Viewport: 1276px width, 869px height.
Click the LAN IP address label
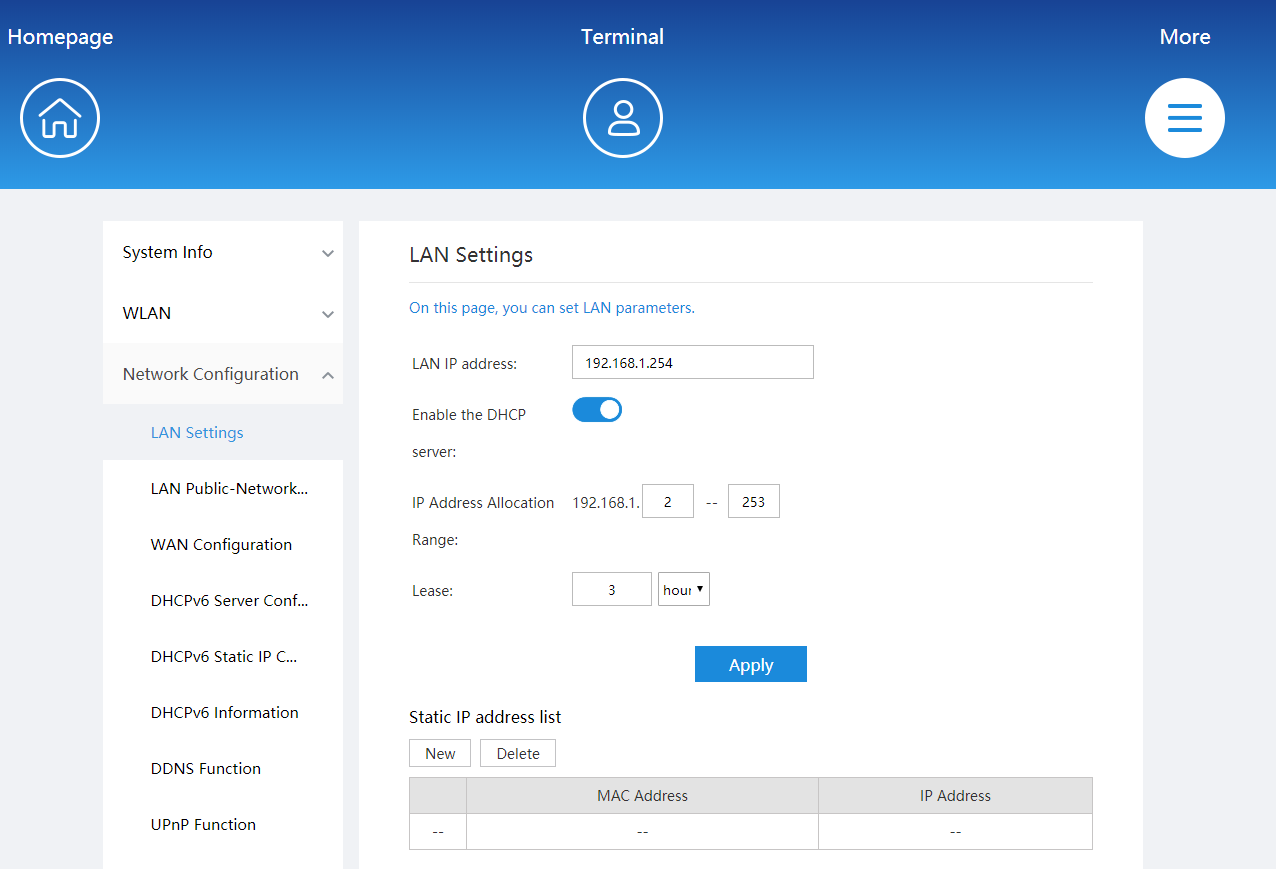[464, 364]
